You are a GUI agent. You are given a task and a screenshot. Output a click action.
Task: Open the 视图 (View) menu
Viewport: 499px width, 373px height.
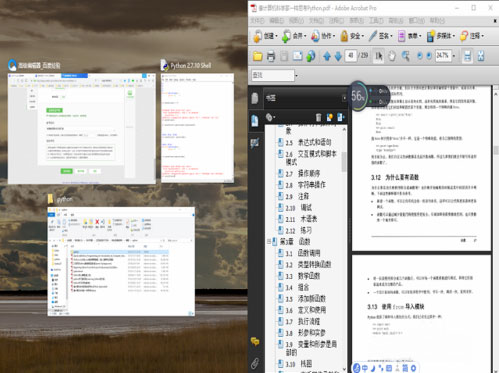coord(296,21)
